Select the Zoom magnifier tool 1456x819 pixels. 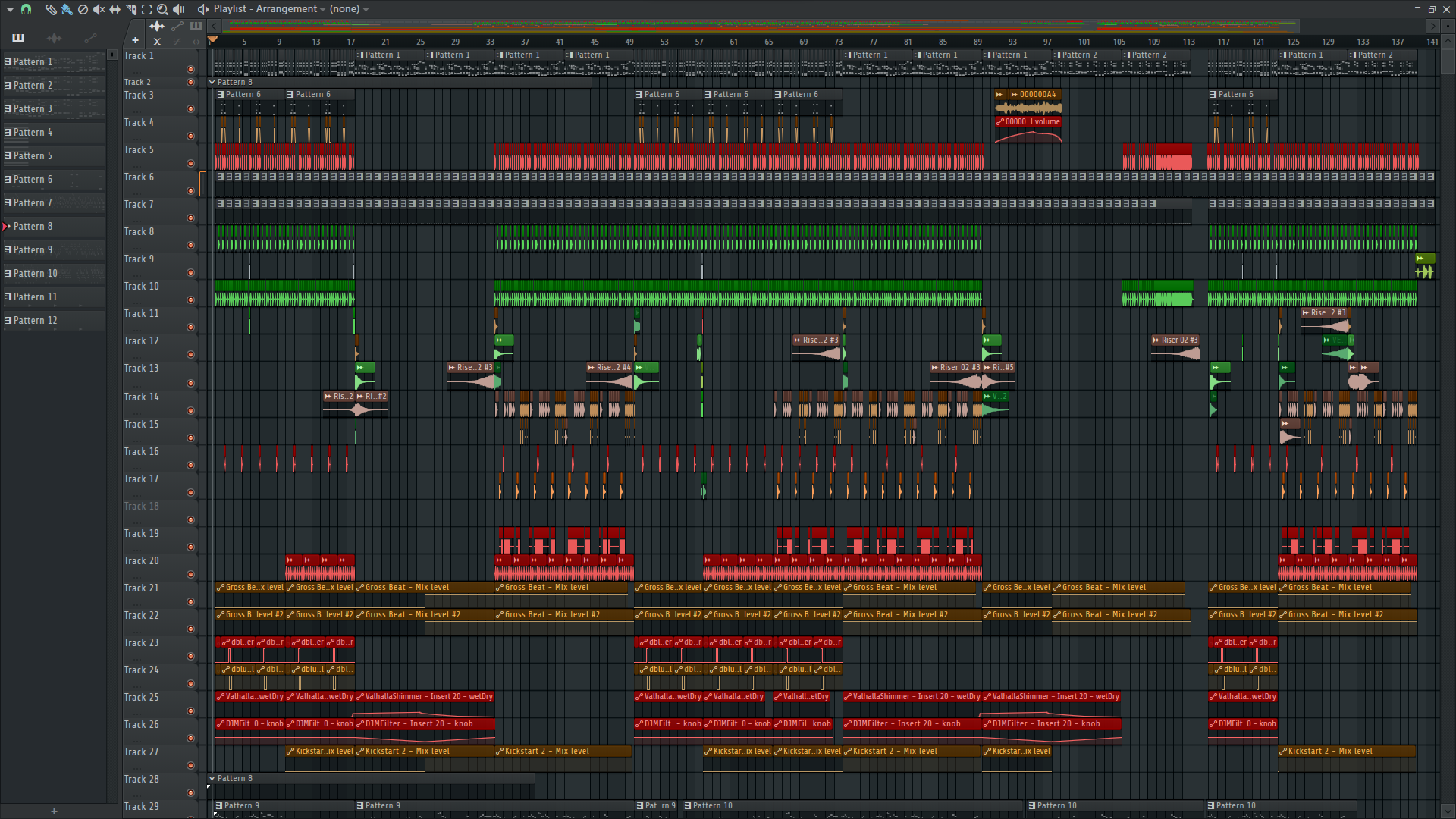pyautogui.click(x=162, y=9)
